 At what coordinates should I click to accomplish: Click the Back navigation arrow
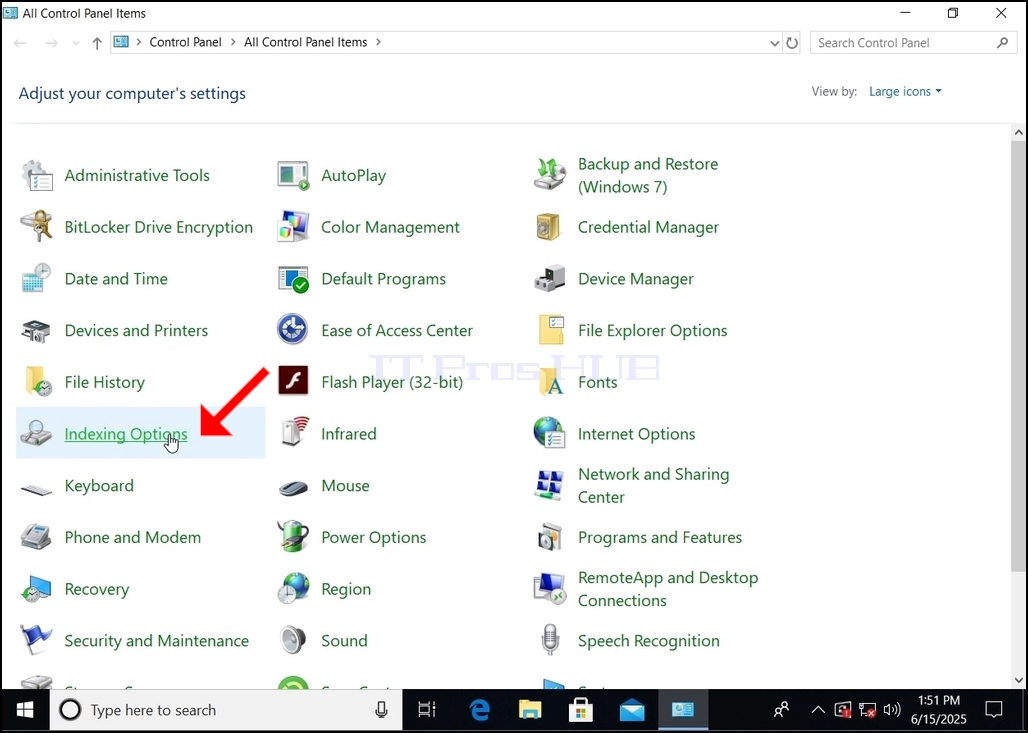(x=20, y=43)
